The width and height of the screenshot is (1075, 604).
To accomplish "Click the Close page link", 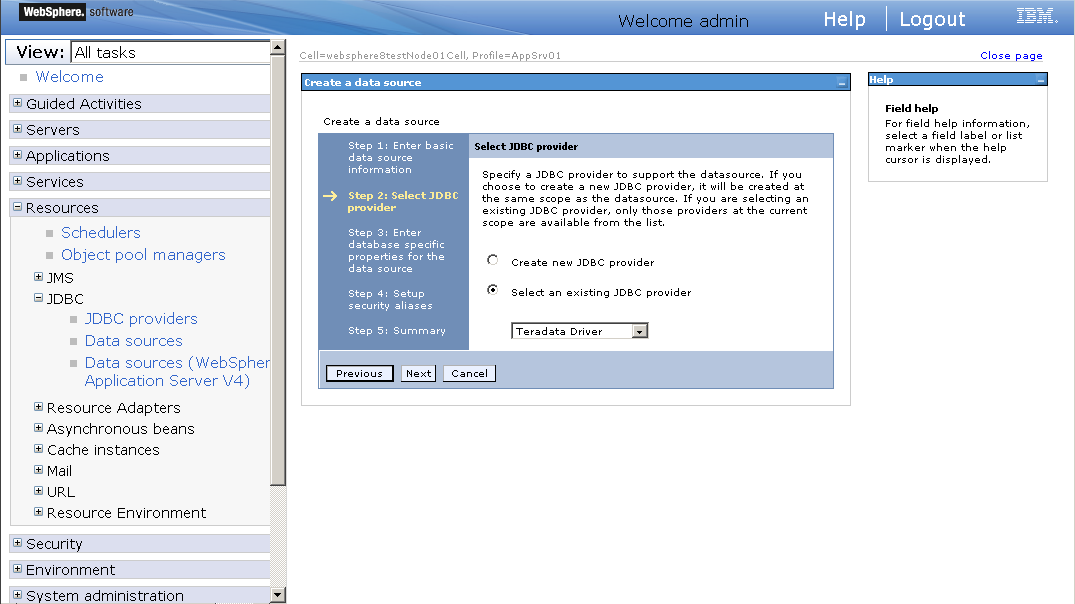I will pyautogui.click(x=1011, y=55).
